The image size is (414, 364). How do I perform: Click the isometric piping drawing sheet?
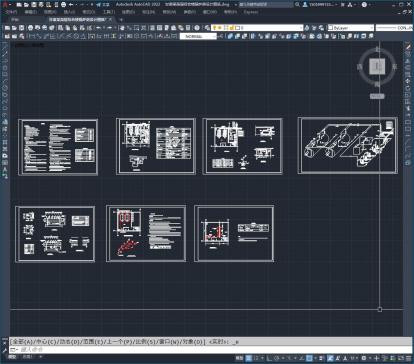tap(348, 145)
